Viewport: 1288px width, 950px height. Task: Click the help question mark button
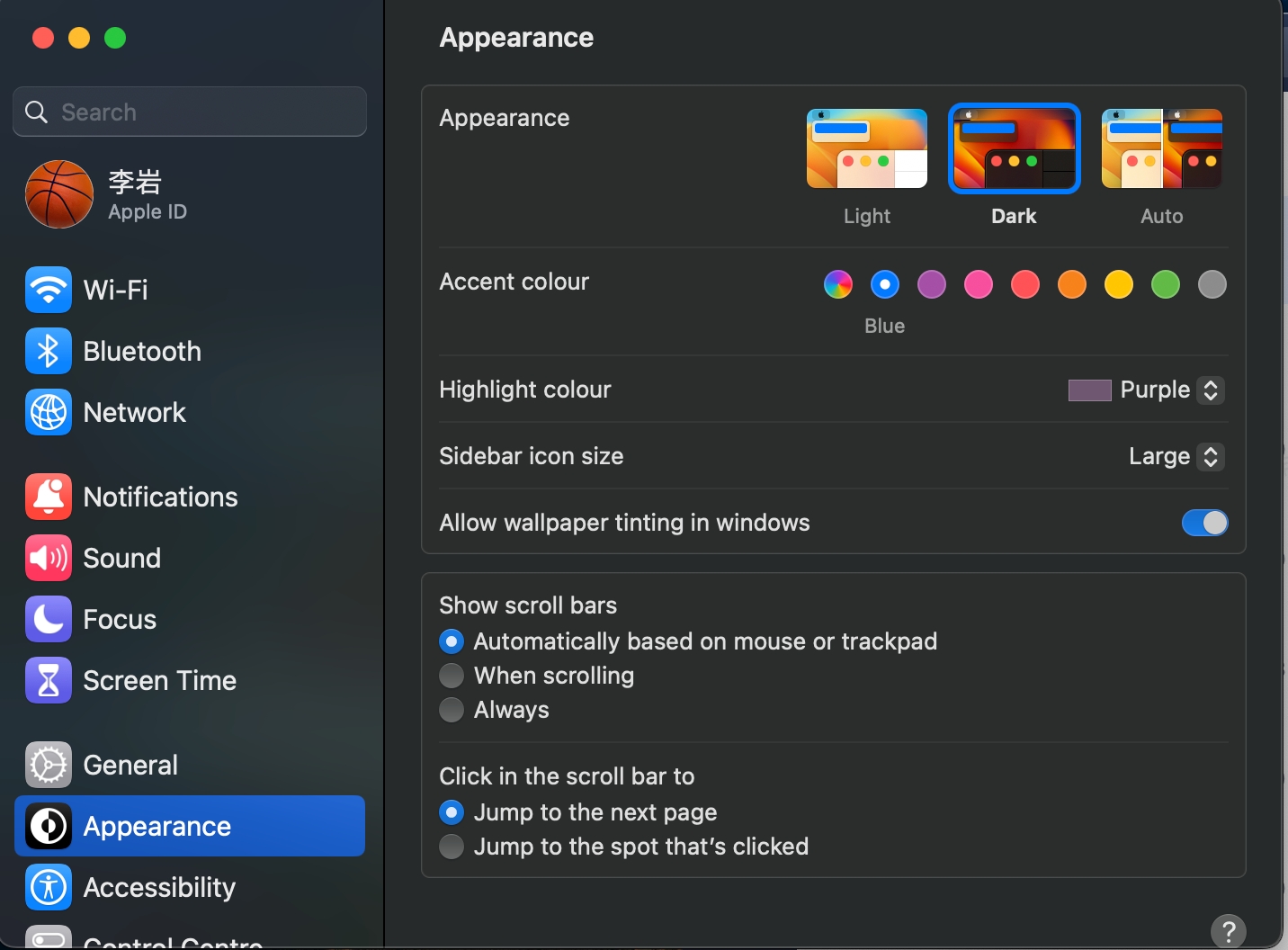click(x=1228, y=931)
